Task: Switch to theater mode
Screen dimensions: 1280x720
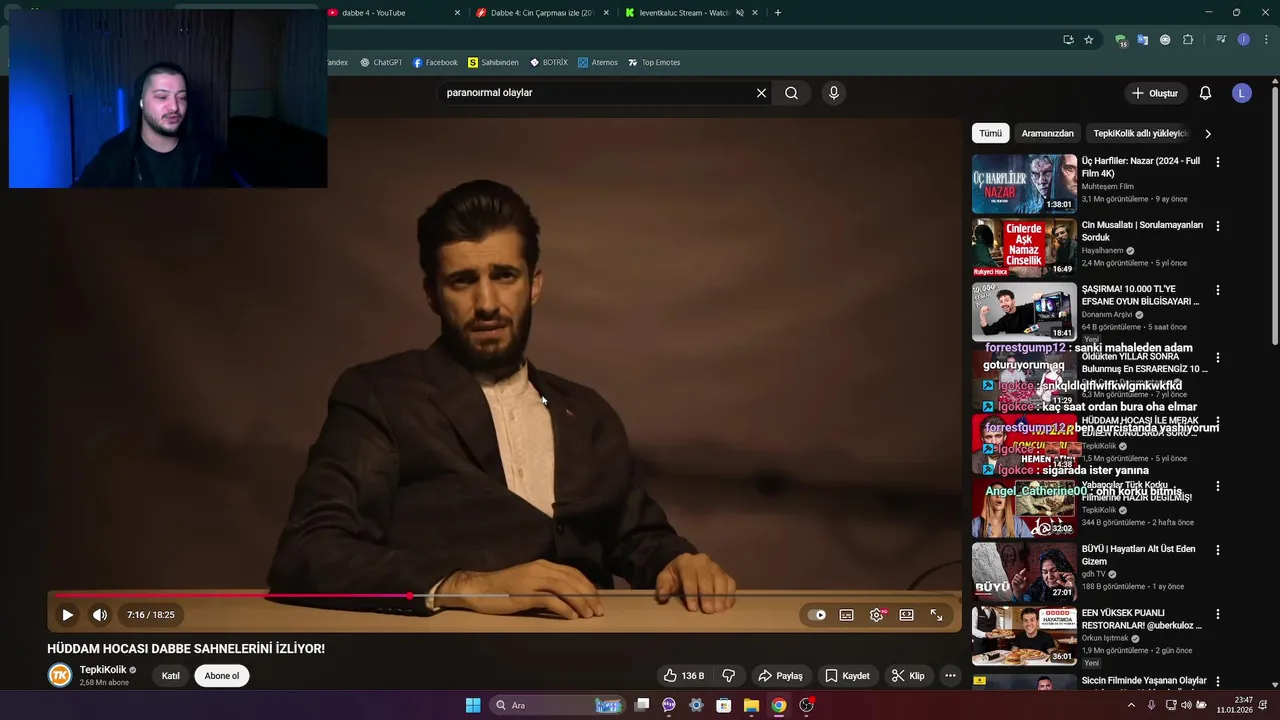Action: pyautogui.click(x=906, y=615)
